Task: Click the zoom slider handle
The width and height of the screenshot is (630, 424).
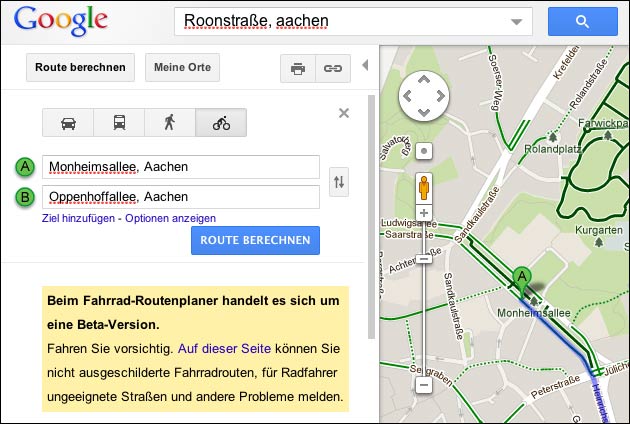Action: [x=424, y=259]
